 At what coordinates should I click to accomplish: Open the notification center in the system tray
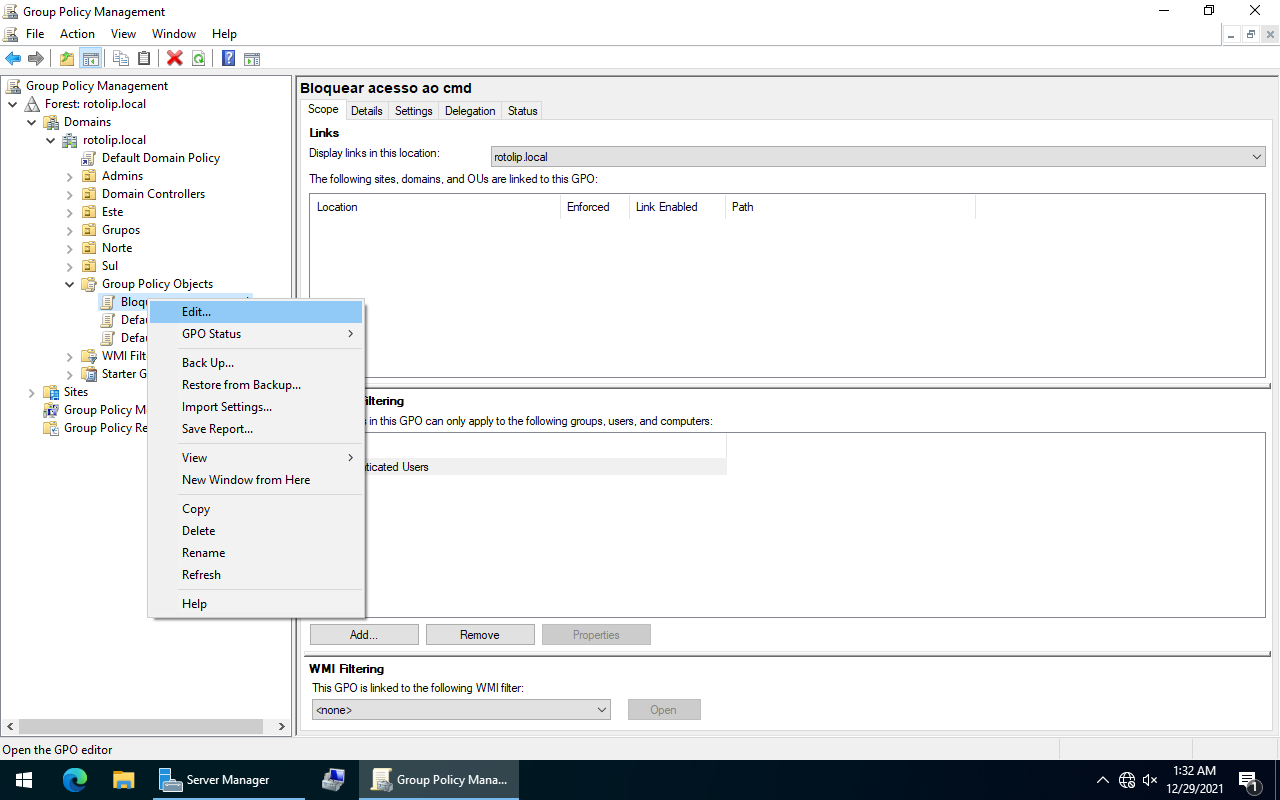click(1248, 779)
